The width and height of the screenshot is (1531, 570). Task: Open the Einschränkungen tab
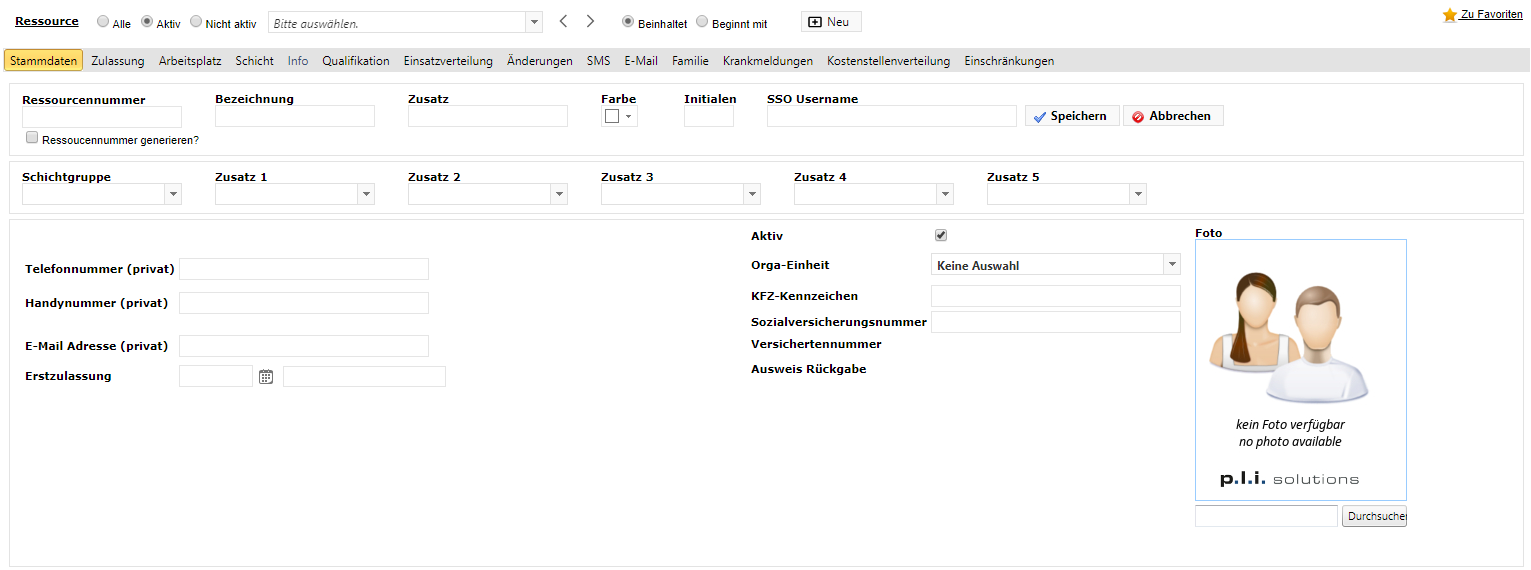1009,61
